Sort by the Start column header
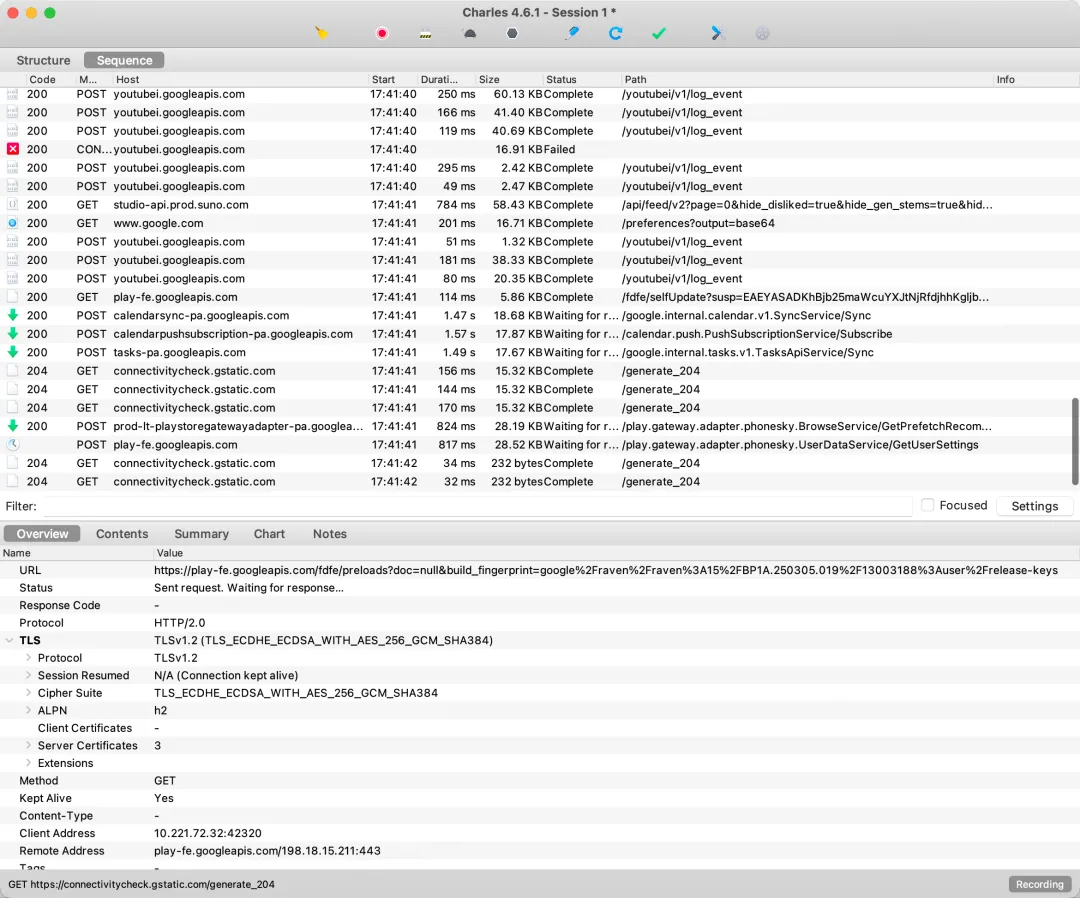The height and width of the screenshot is (898, 1080). click(x=393, y=79)
